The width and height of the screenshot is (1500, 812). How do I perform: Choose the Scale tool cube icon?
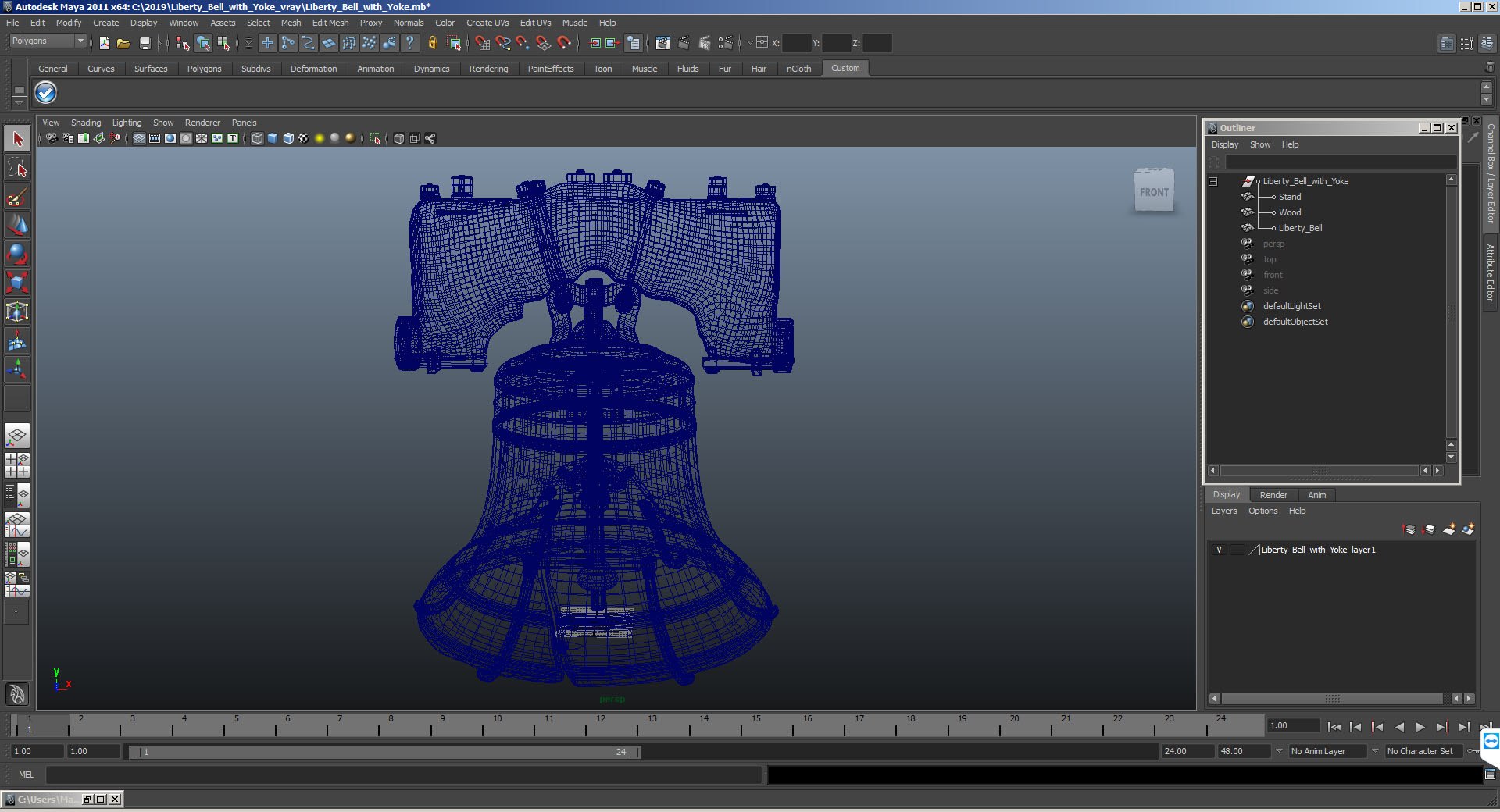pyautogui.click(x=17, y=282)
